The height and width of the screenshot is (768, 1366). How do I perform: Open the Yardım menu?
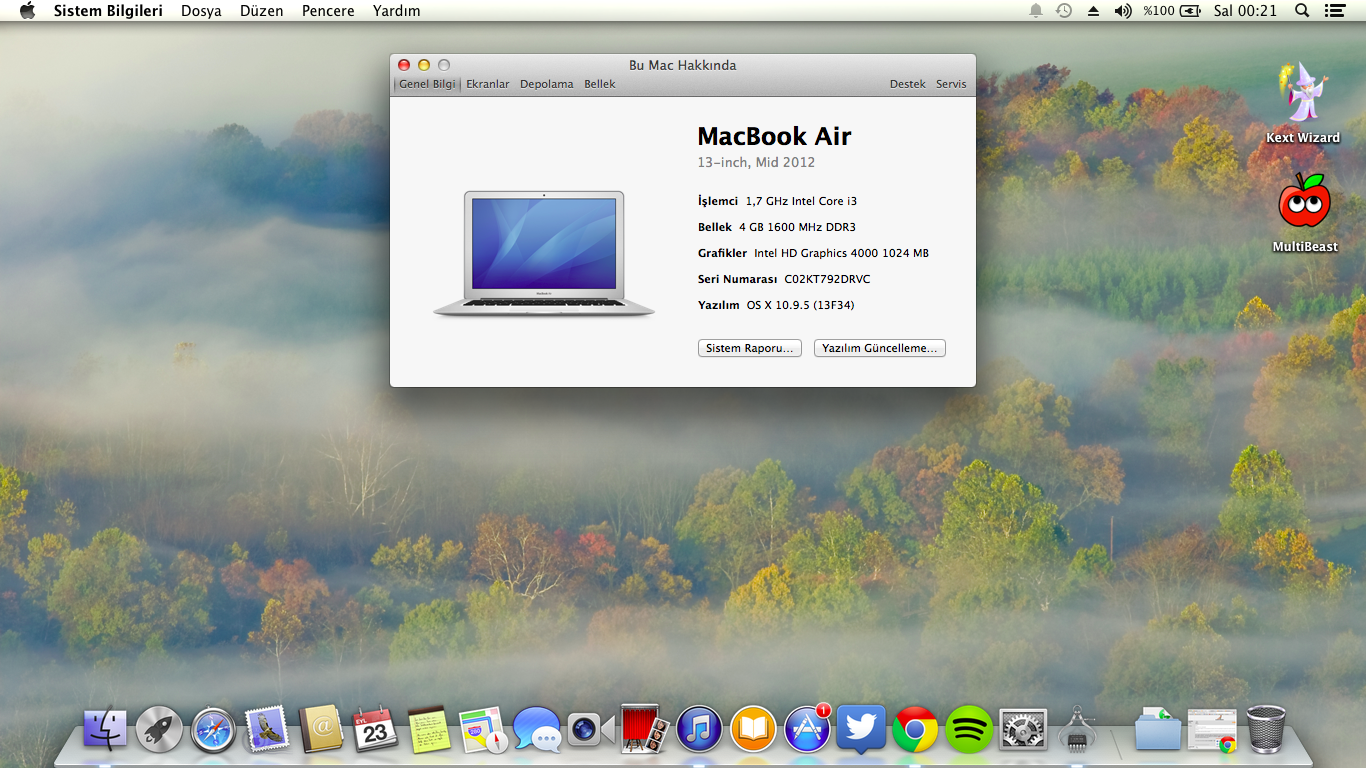tap(396, 11)
